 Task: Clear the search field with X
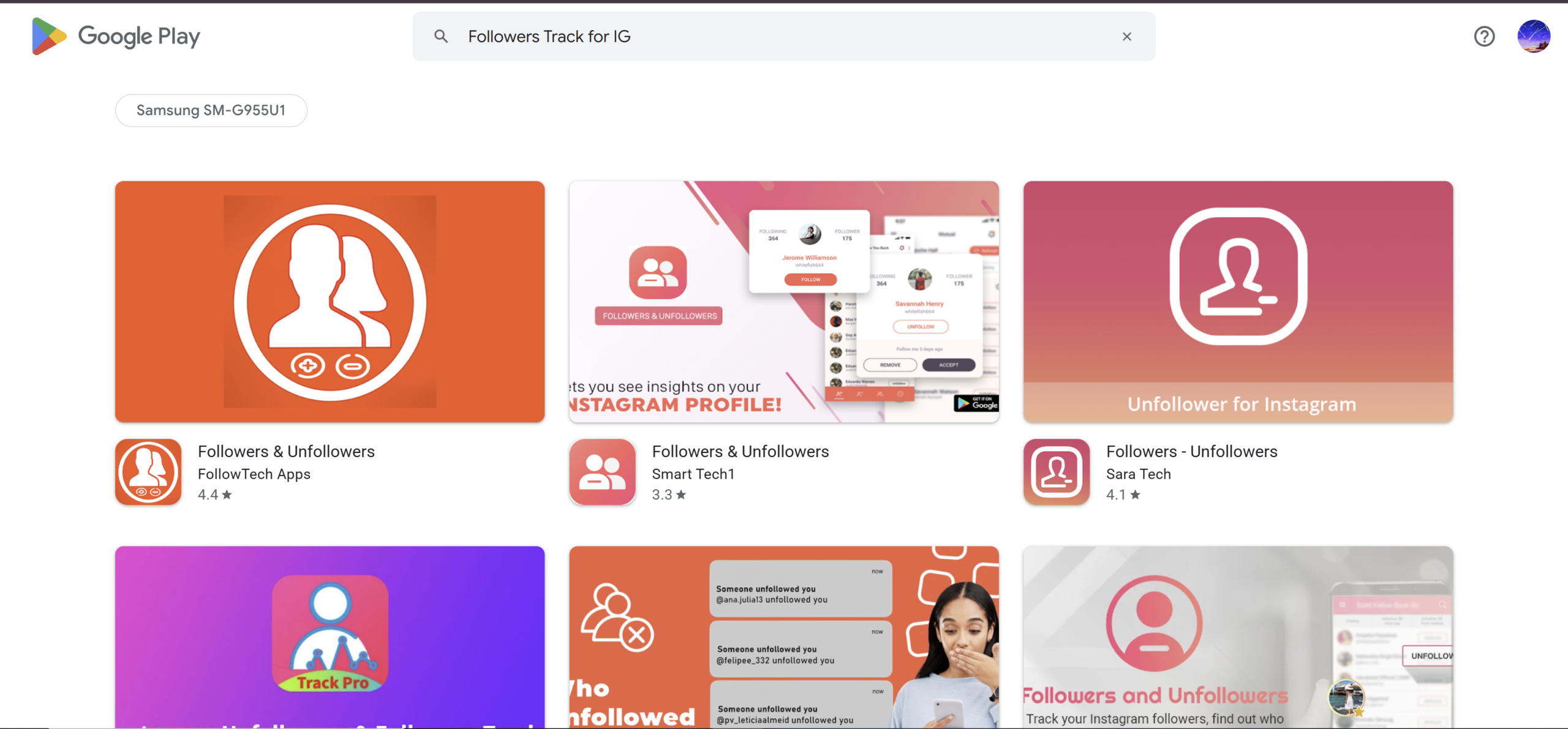1126,36
